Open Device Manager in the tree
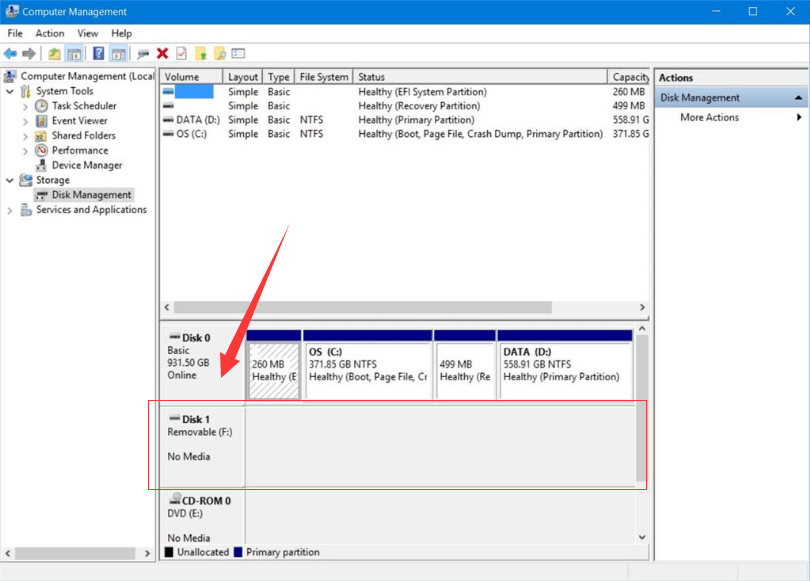Viewport: 810px width, 581px height. [86, 165]
